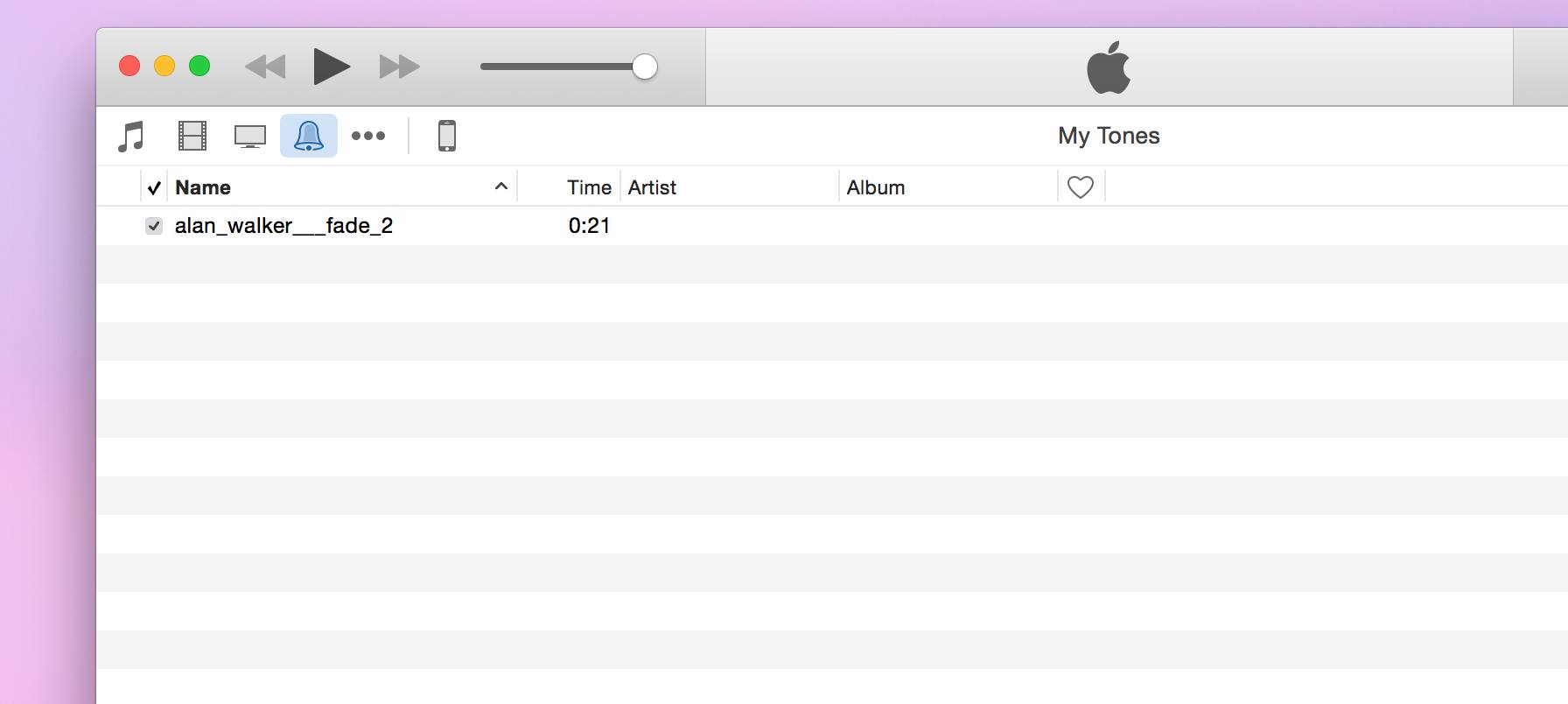Show more media types with ellipsis button
The image size is (1568, 704).
pyautogui.click(x=368, y=136)
